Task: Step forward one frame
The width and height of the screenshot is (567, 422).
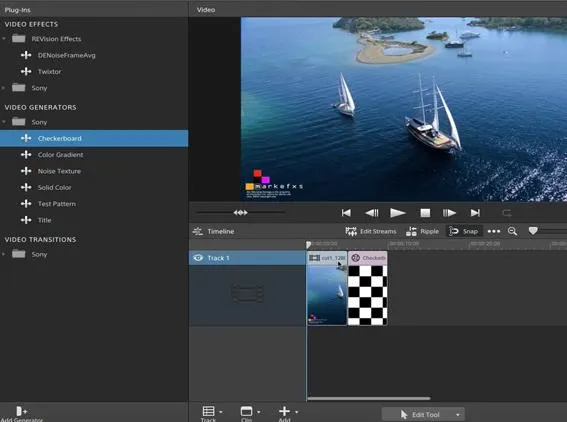Action: [x=449, y=213]
